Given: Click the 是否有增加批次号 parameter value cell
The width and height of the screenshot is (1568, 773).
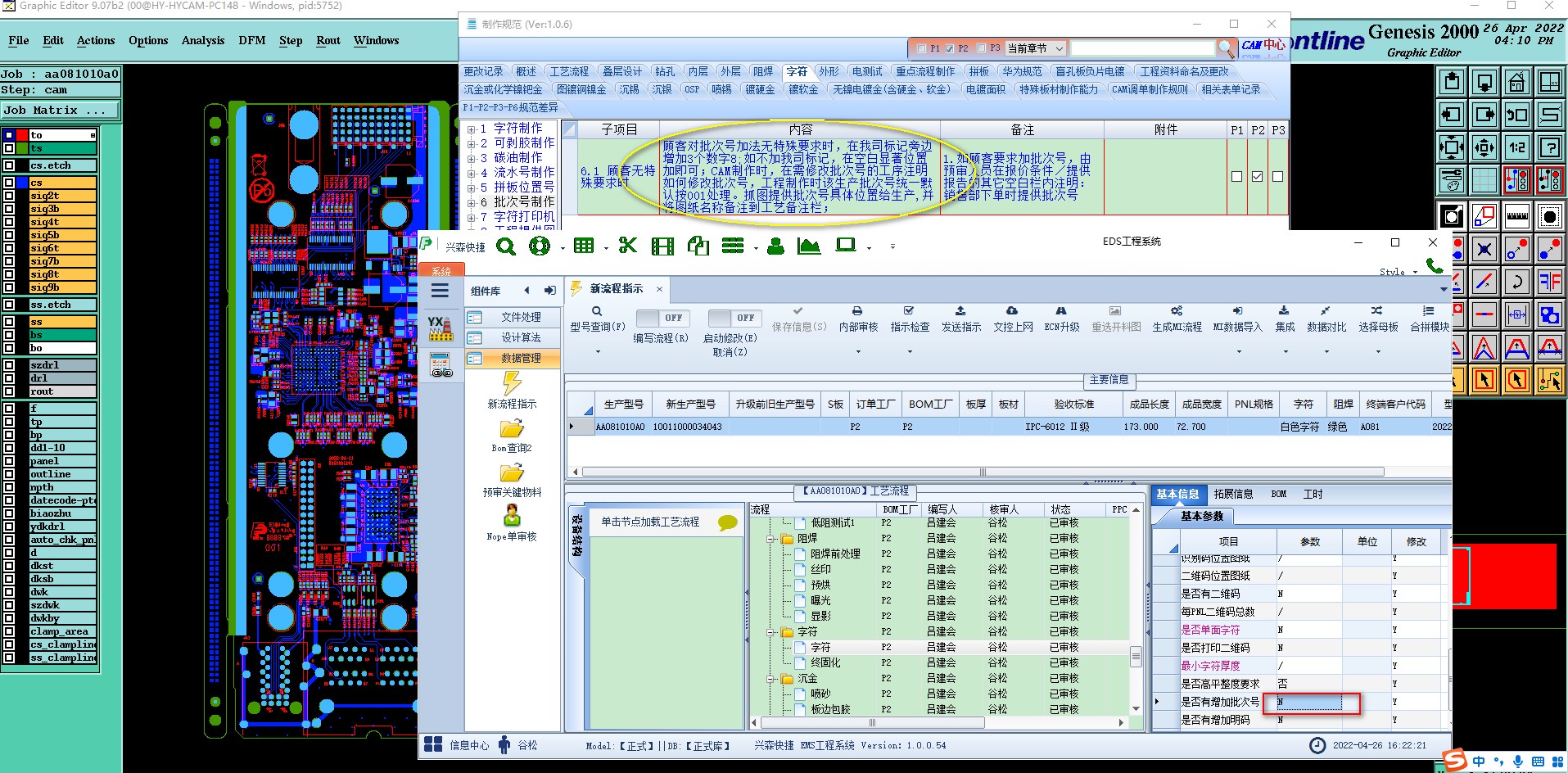Looking at the screenshot, I should tap(1309, 702).
